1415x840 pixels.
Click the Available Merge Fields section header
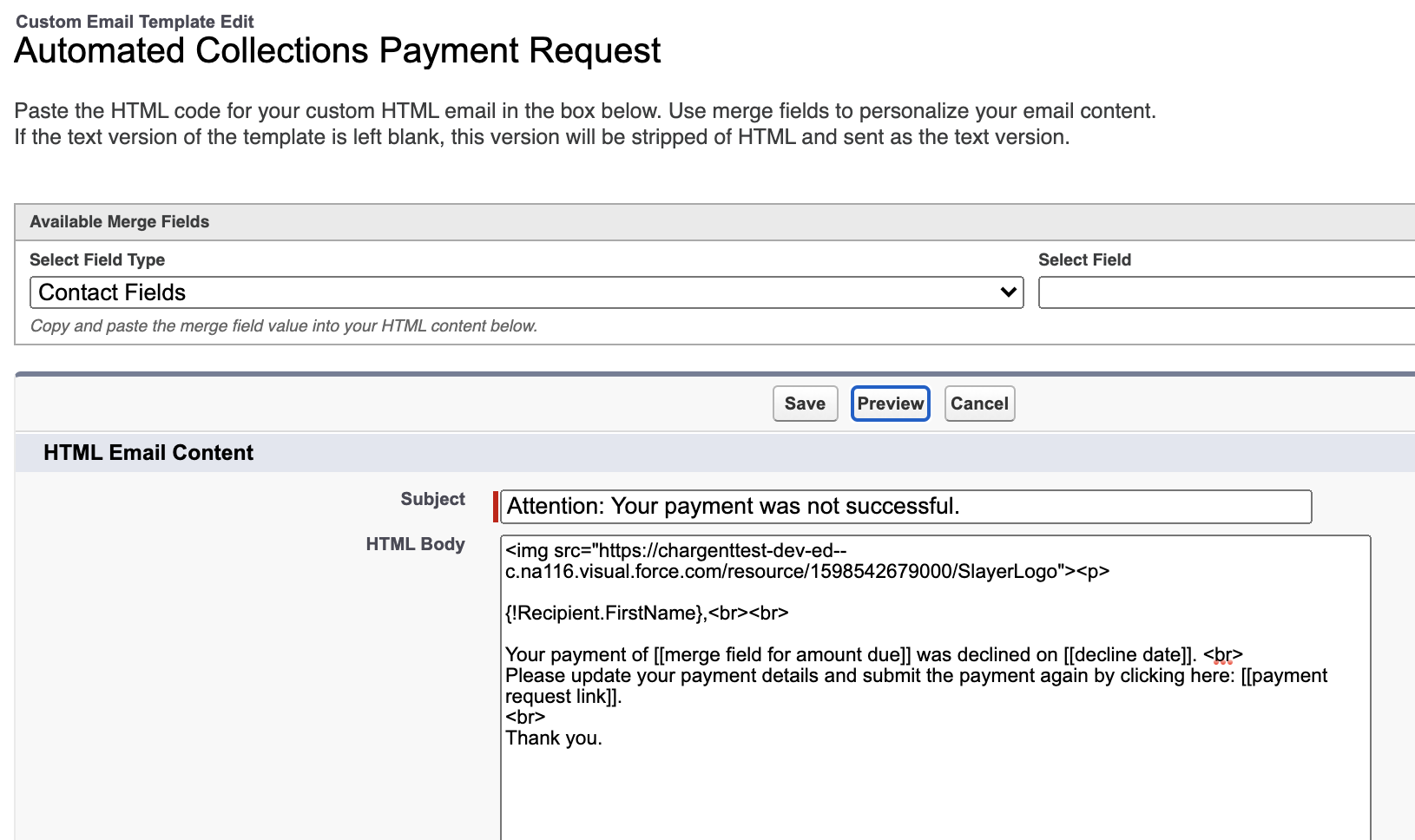(x=119, y=221)
